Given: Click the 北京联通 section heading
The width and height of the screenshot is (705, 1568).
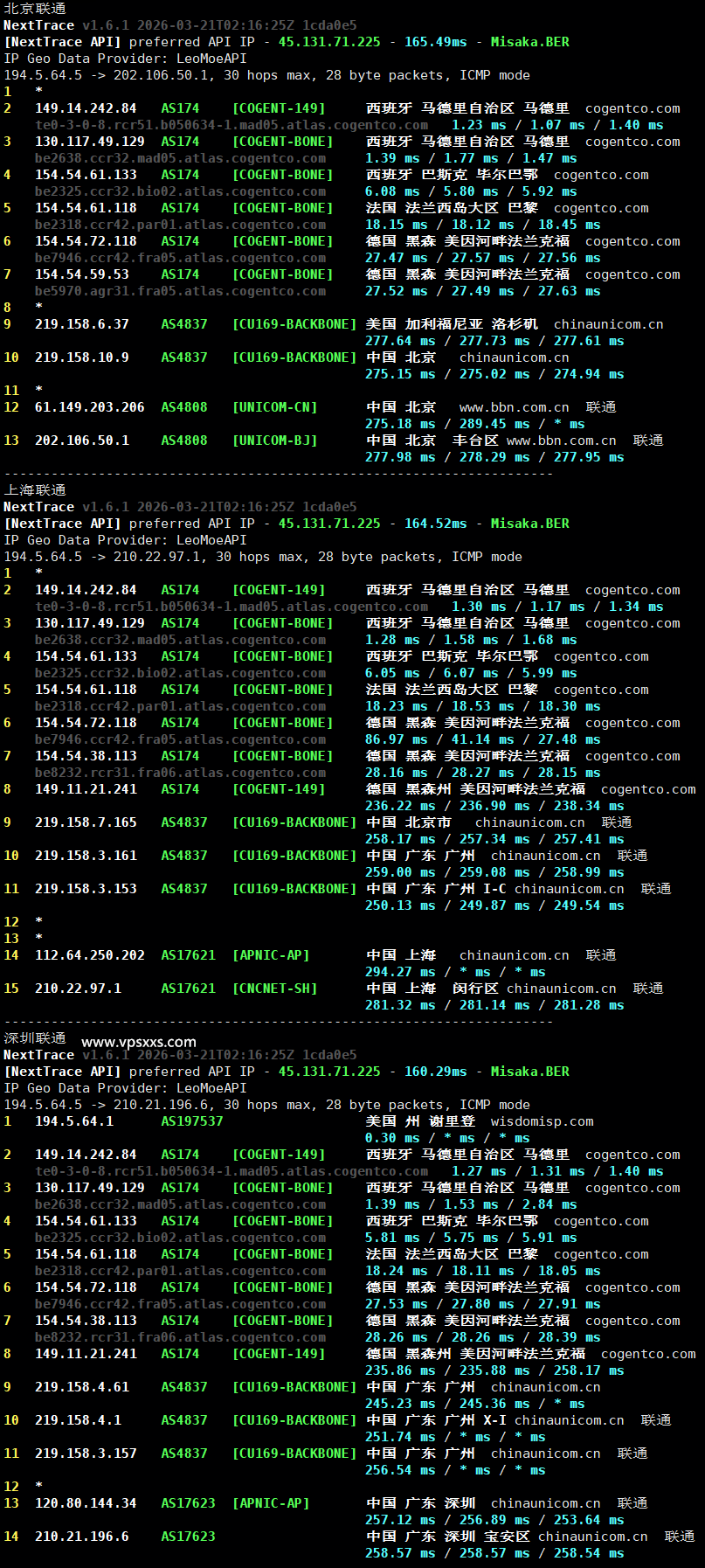Looking at the screenshot, I should click(x=35, y=9).
